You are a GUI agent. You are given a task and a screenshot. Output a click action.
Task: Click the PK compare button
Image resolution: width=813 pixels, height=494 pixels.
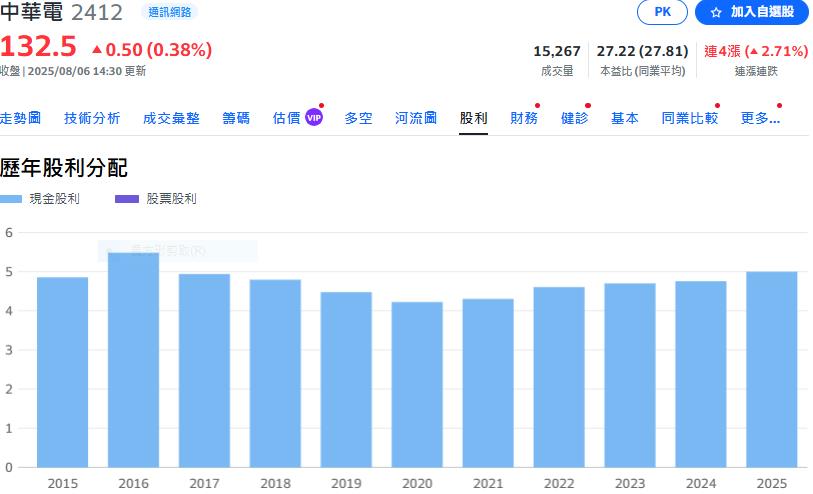click(662, 12)
